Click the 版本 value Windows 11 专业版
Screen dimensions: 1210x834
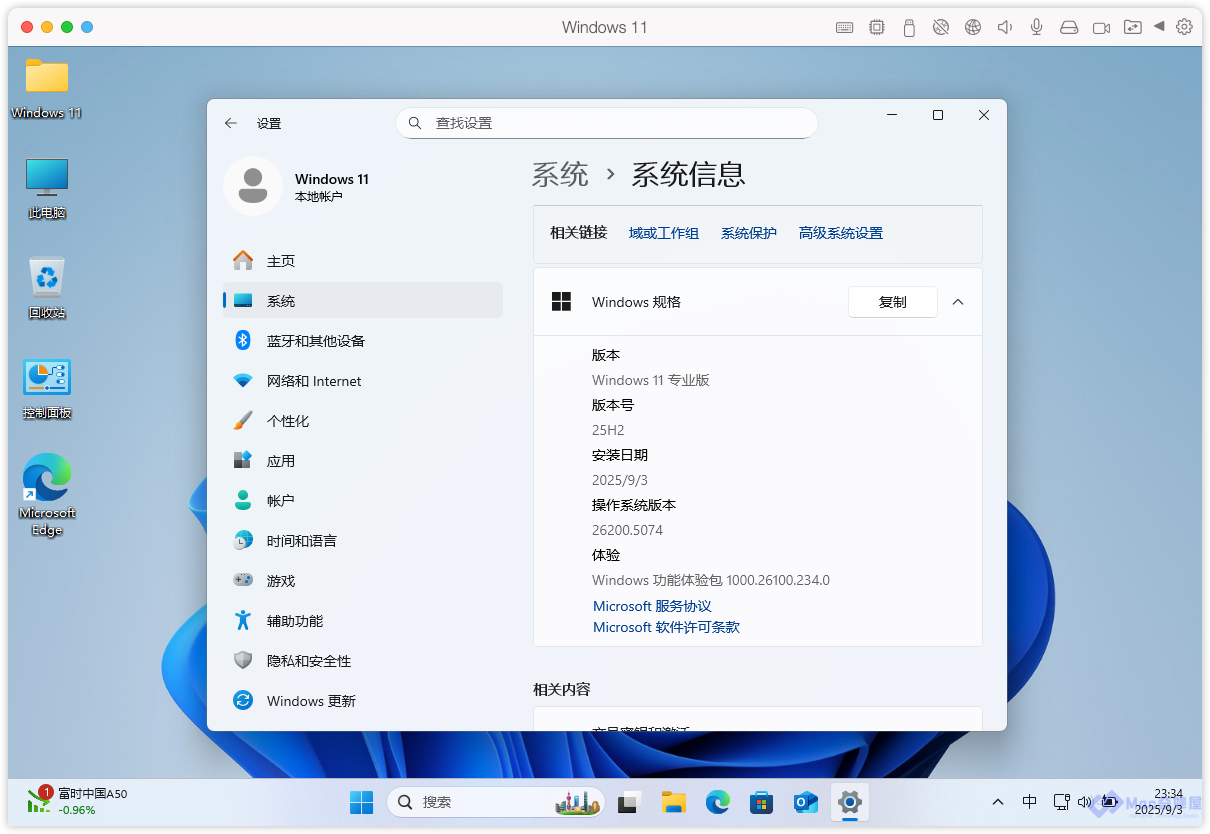coord(651,380)
